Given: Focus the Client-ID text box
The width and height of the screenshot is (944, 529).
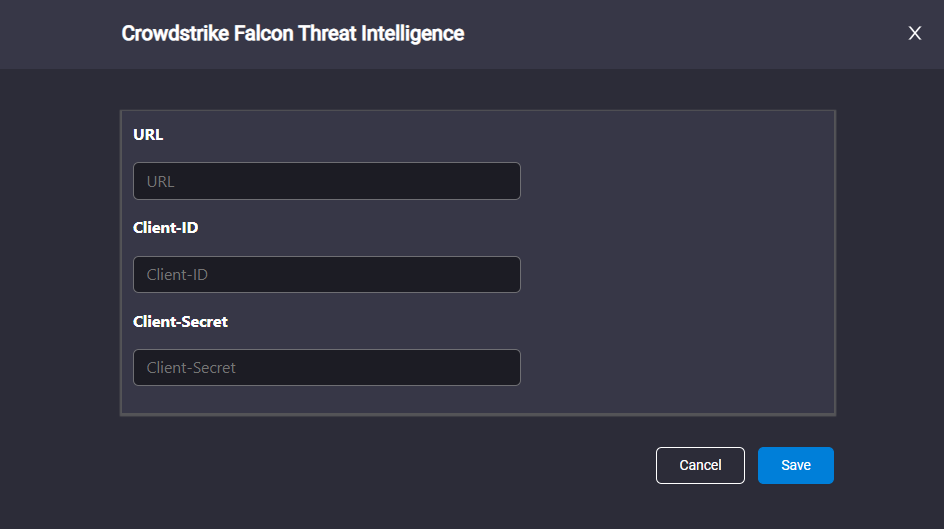Looking at the screenshot, I should point(327,274).
